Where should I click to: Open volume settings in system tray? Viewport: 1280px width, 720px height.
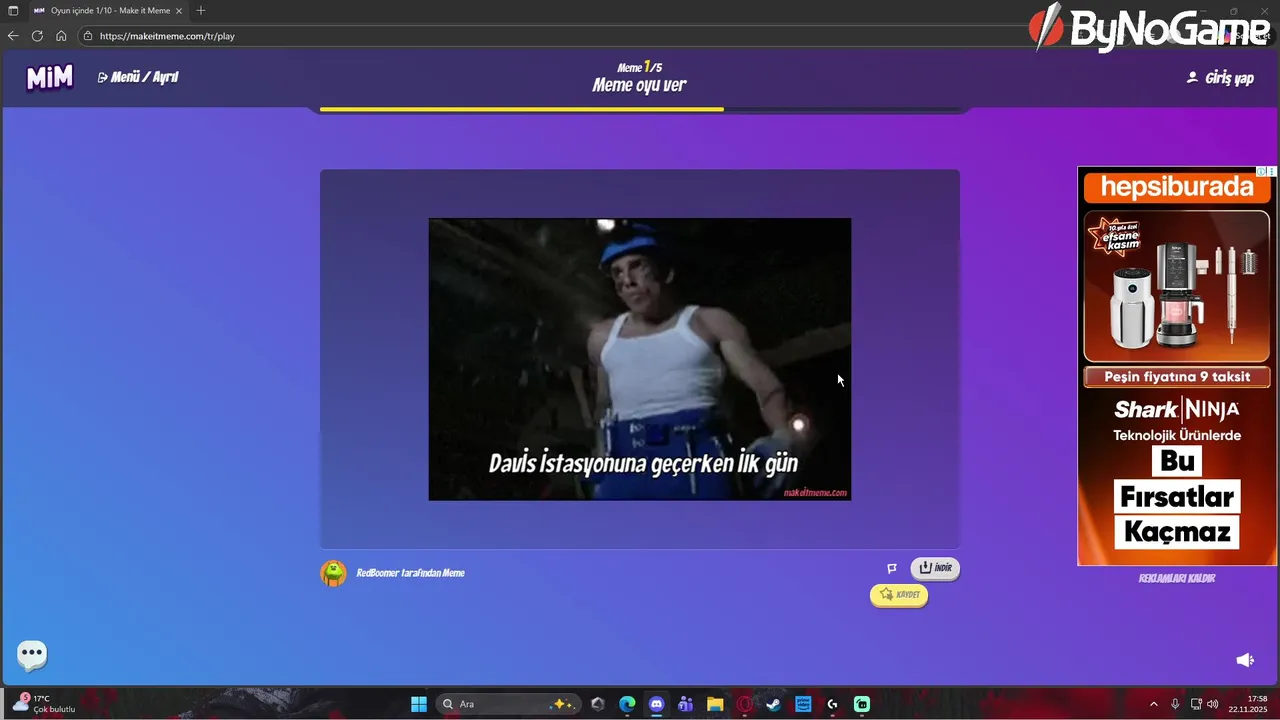point(1213,704)
